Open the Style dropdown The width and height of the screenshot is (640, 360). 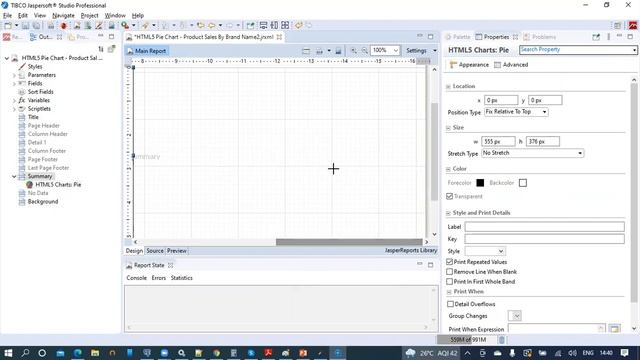pyautogui.click(x=485, y=251)
